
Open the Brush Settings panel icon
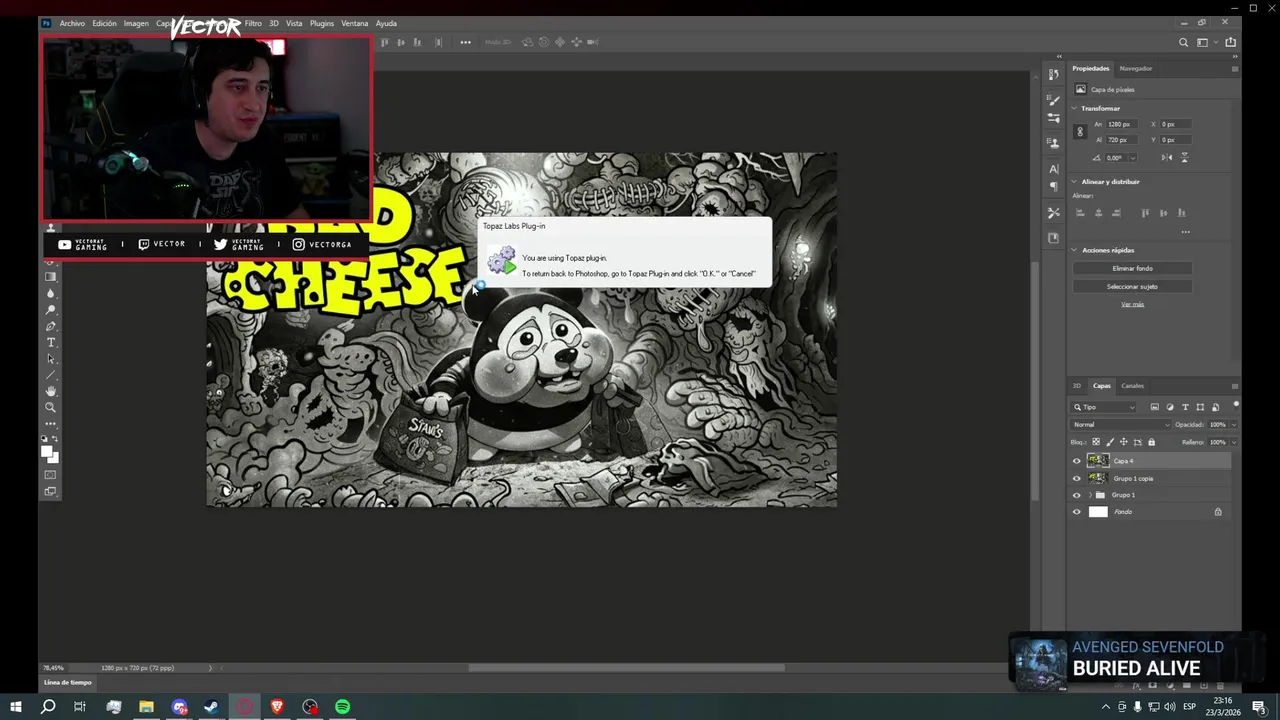pyautogui.click(x=1053, y=118)
